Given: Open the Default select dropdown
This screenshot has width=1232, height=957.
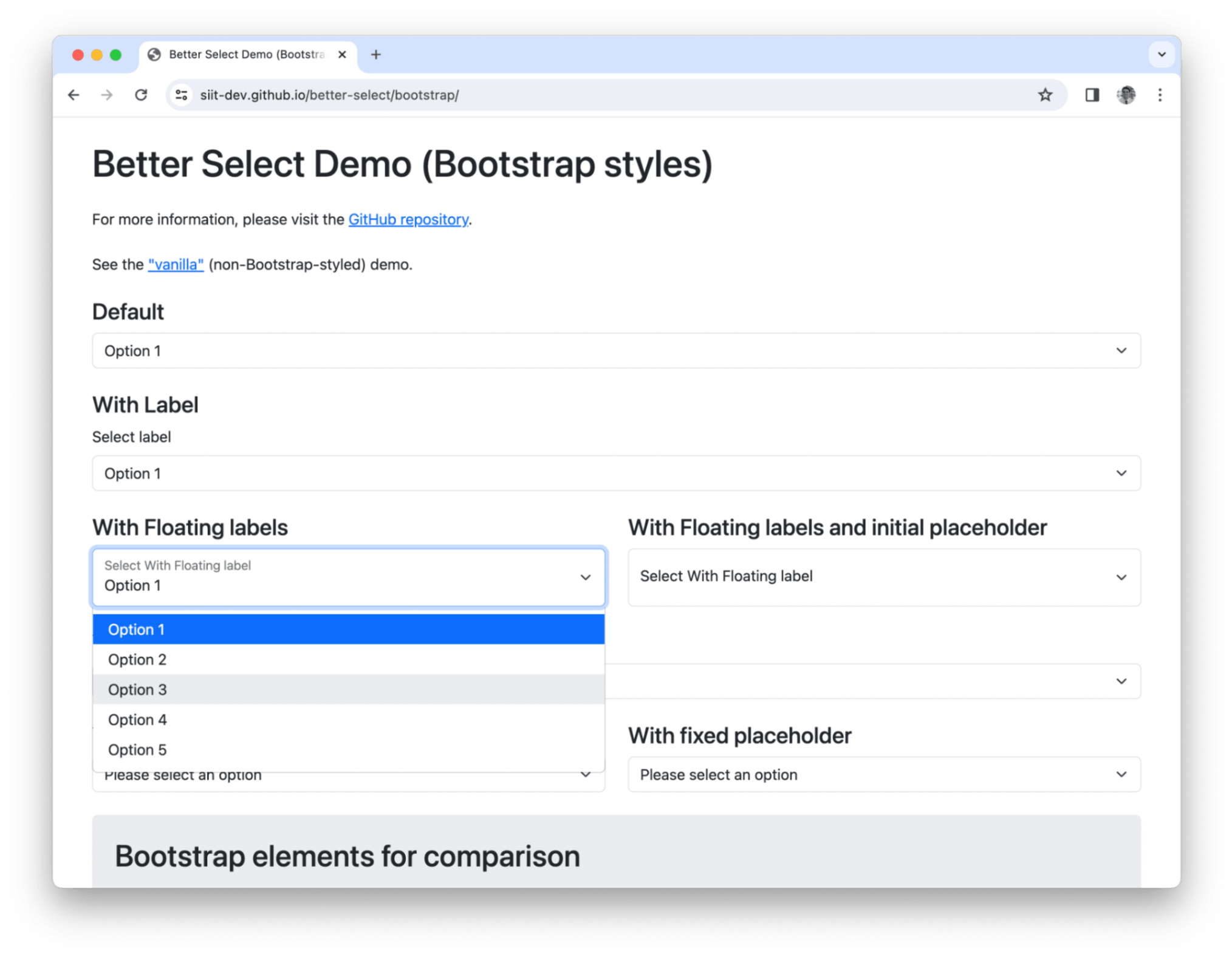Looking at the screenshot, I should 616,350.
